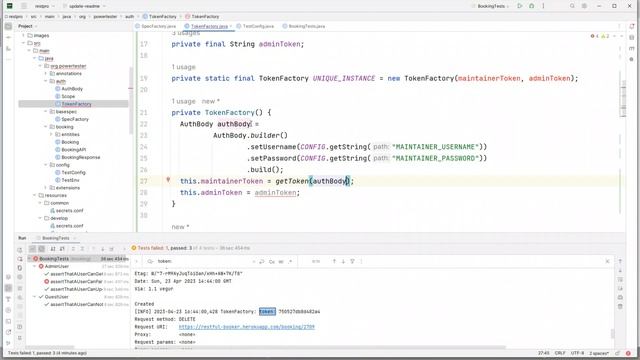Toggle Words option in console search

pyautogui.click(x=281, y=262)
